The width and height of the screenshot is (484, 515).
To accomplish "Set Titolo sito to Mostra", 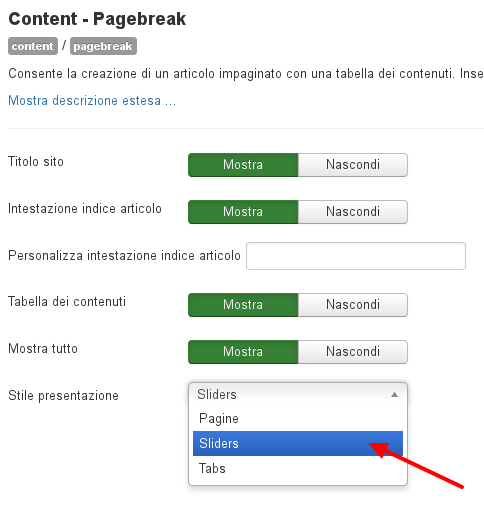I will [x=243, y=165].
